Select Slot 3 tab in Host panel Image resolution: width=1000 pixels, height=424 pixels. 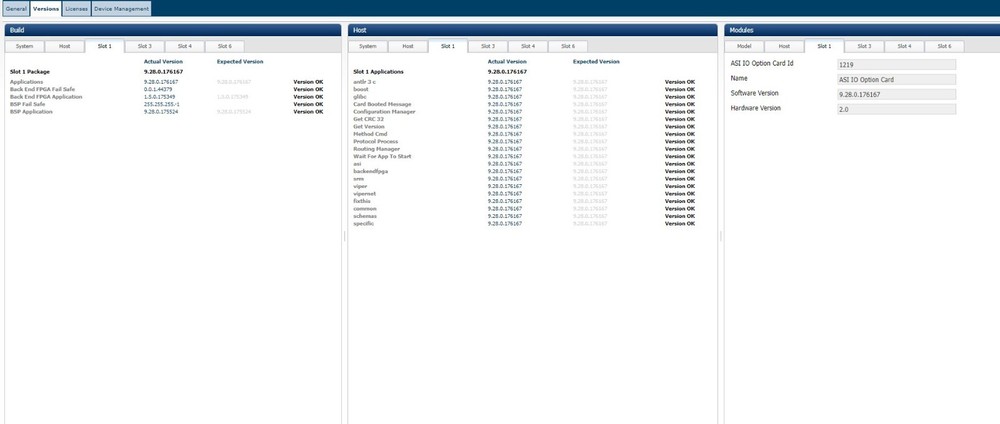pyautogui.click(x=488, y=46)
